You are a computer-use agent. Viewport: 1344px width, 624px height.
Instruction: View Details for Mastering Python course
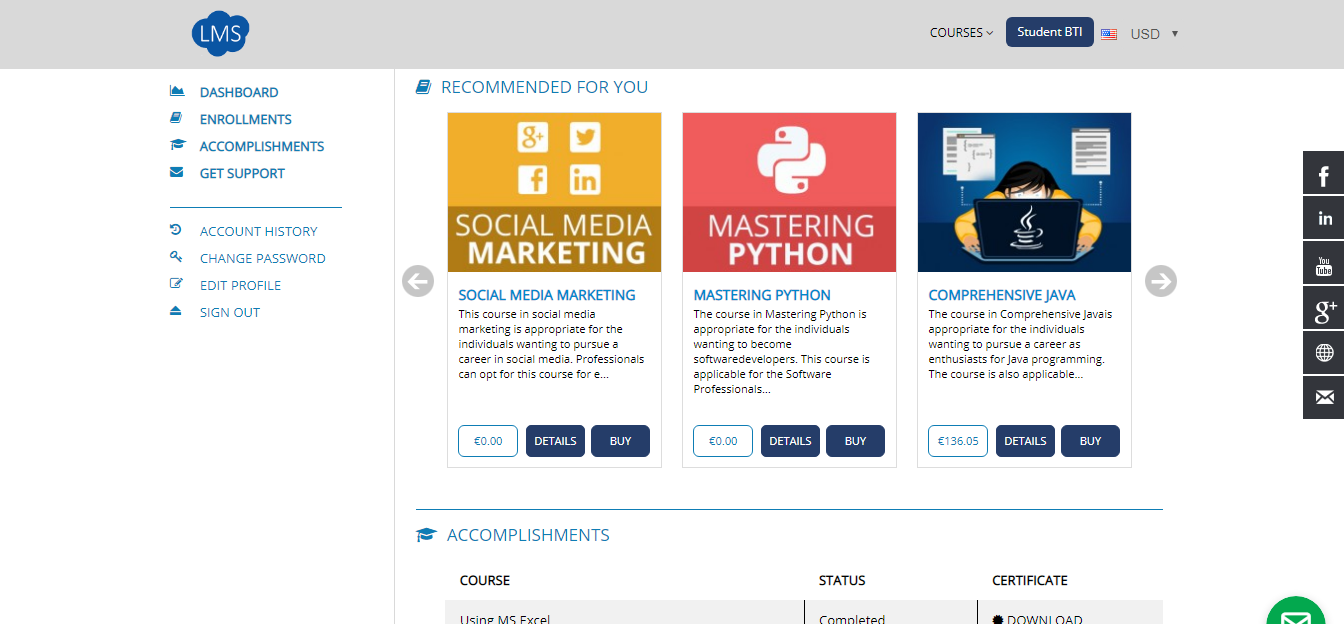point(790,441)
